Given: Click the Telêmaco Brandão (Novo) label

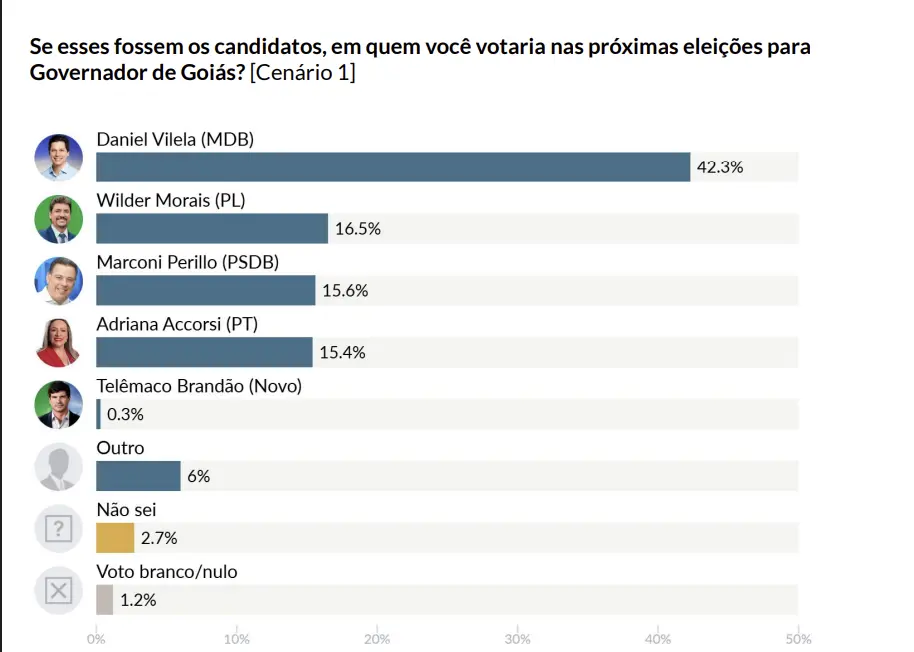Looking at the screenshot, I should (x=199, y=386).
